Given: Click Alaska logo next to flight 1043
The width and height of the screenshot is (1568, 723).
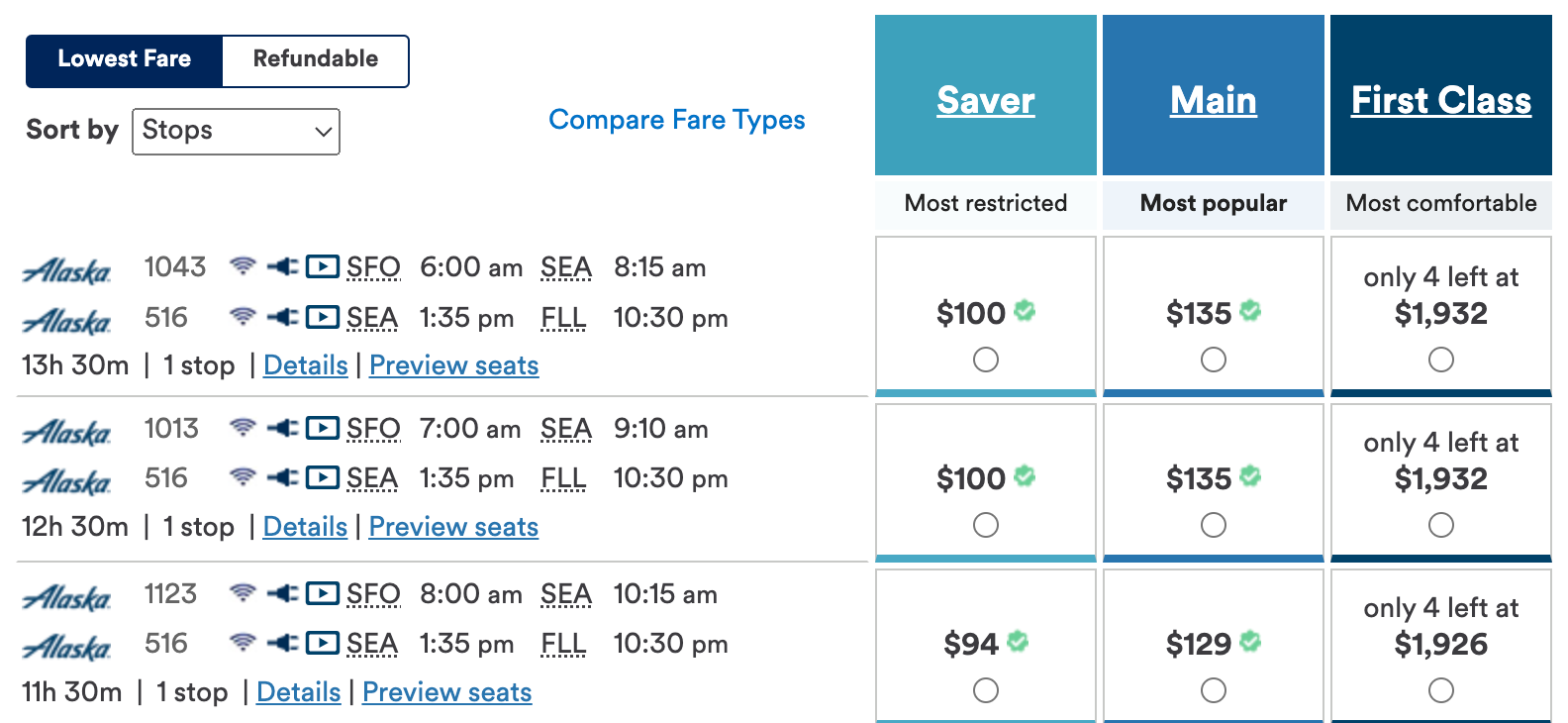Looking at the screenshot, I should click(x=67, y=270).
